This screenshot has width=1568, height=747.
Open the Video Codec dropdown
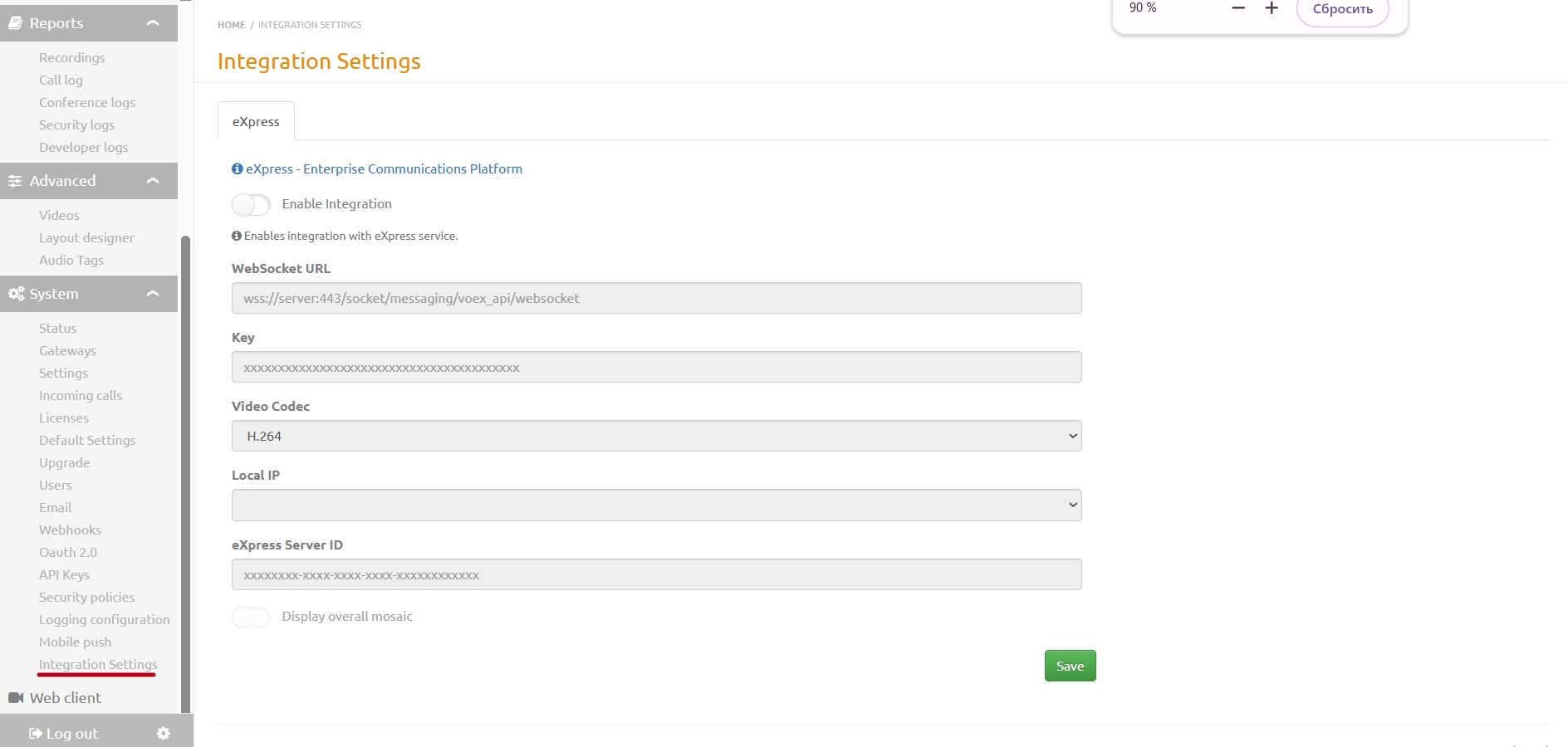(x=656, y=437)
